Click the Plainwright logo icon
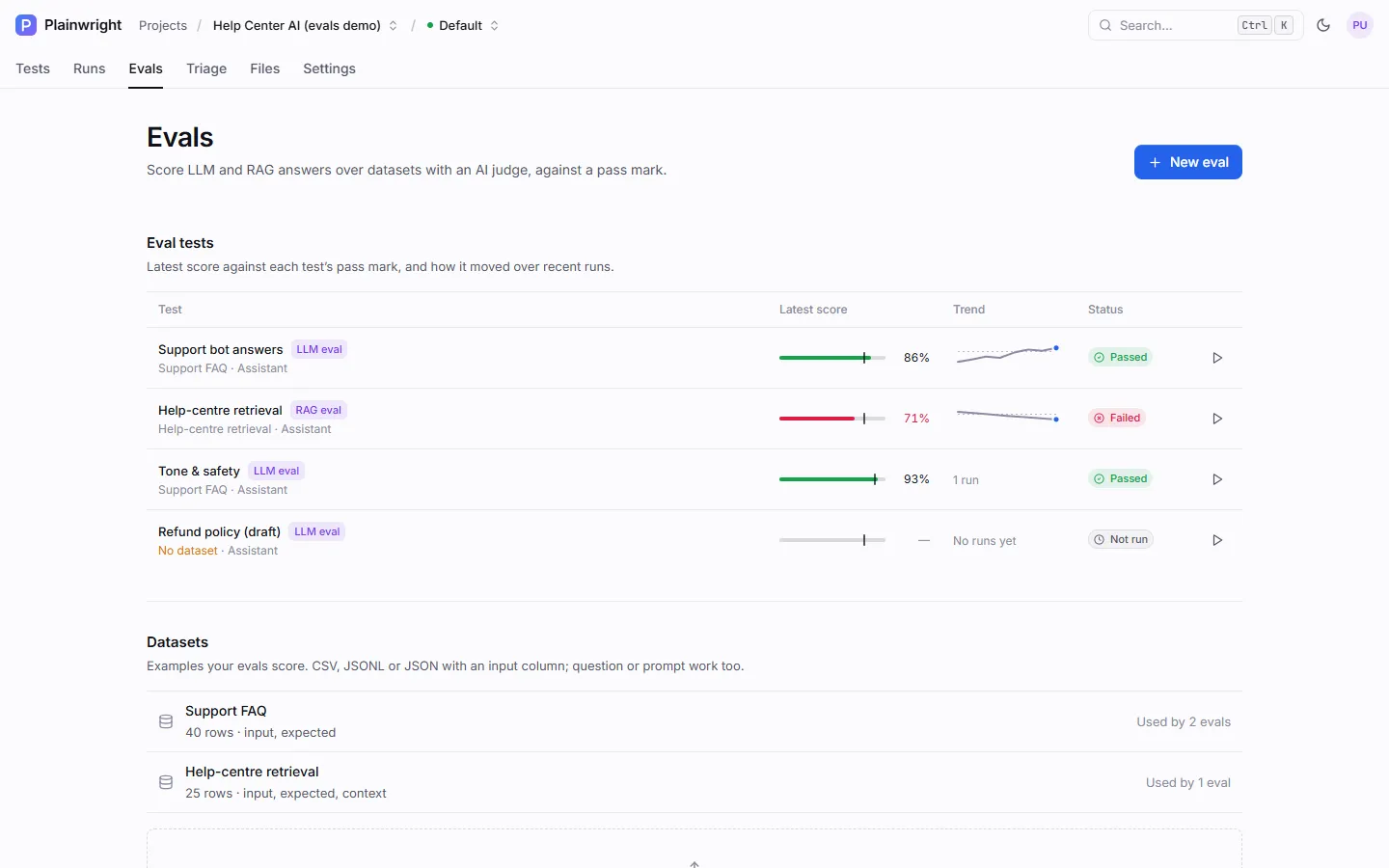The width and height of the screenshot is (1389, 868). click(x=26, y=25)
